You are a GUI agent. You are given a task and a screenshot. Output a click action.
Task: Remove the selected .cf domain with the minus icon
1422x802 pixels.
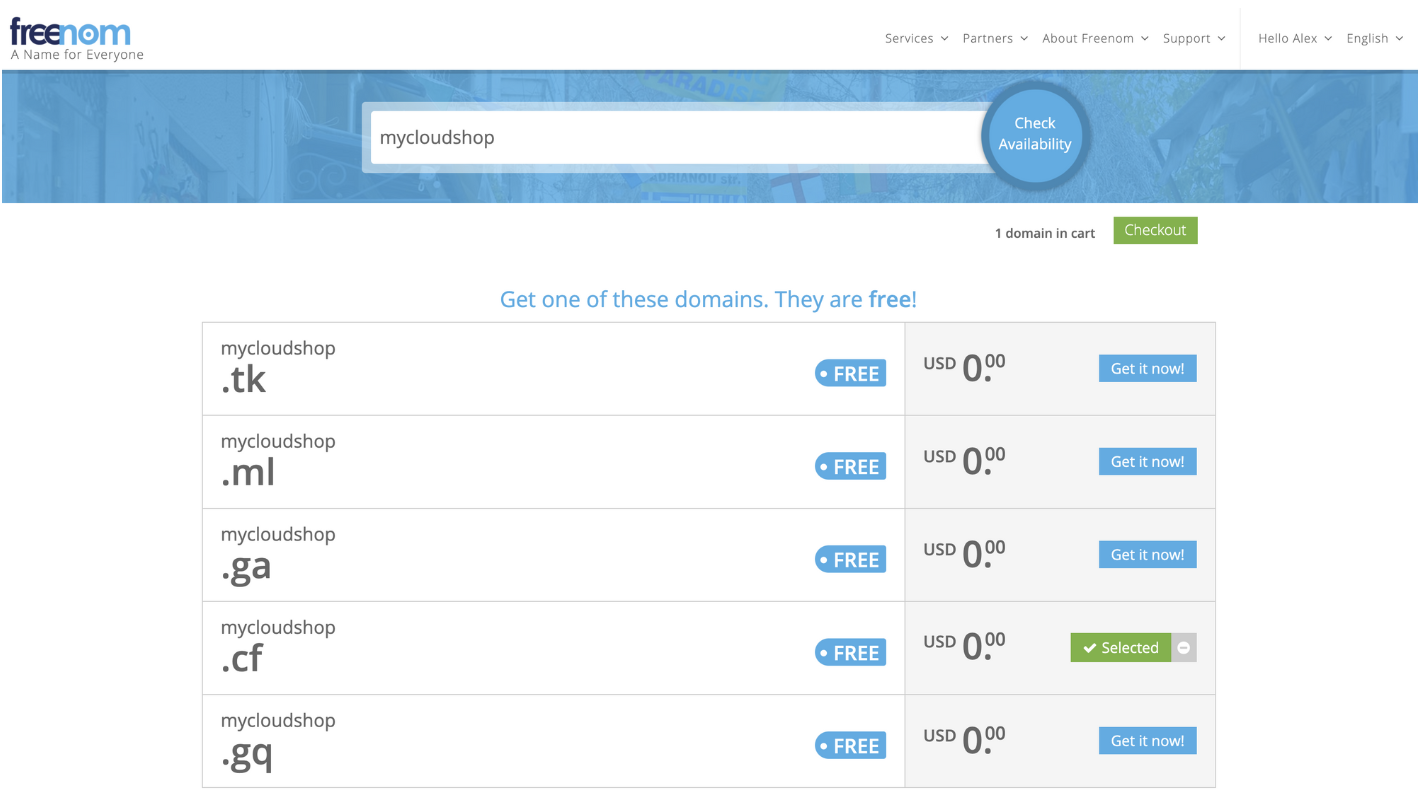pyautogui.click(x=1184, y=648)
